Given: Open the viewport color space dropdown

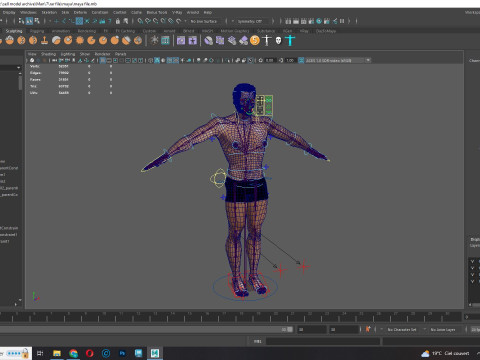Looking at the screenshot, I should 335,60.
